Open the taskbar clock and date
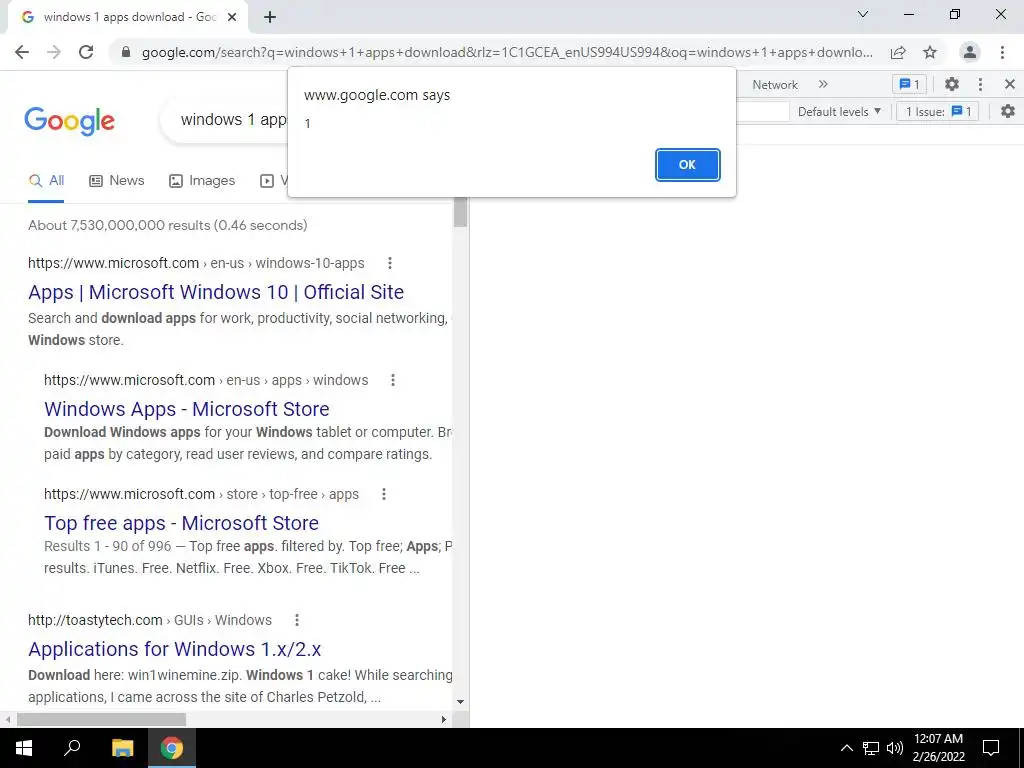The height and width of the screenshot is (768, 1024). coord(938,748)
